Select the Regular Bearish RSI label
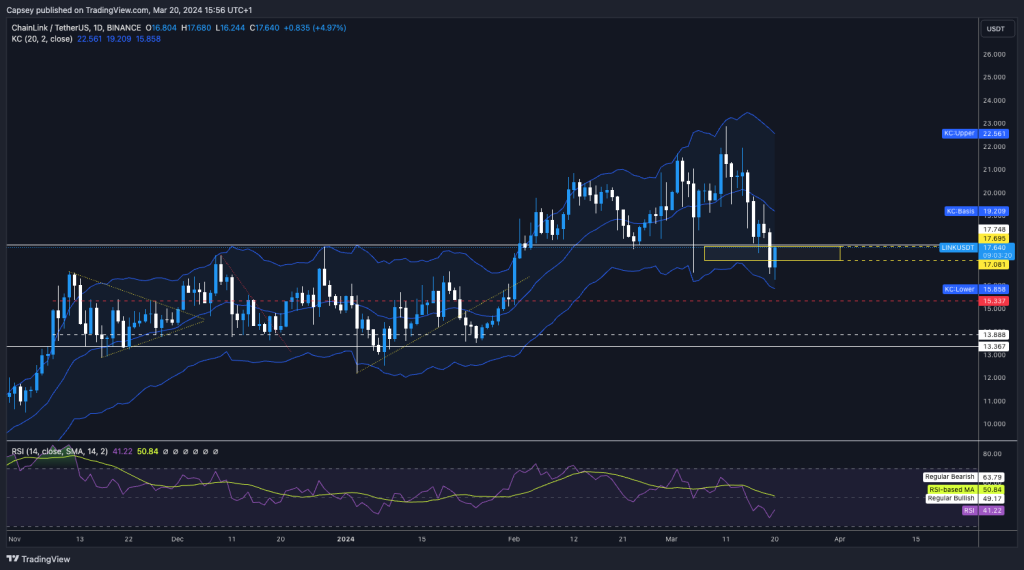The width and height of the screenshot is (1024, 570). [x=950, y=477]
